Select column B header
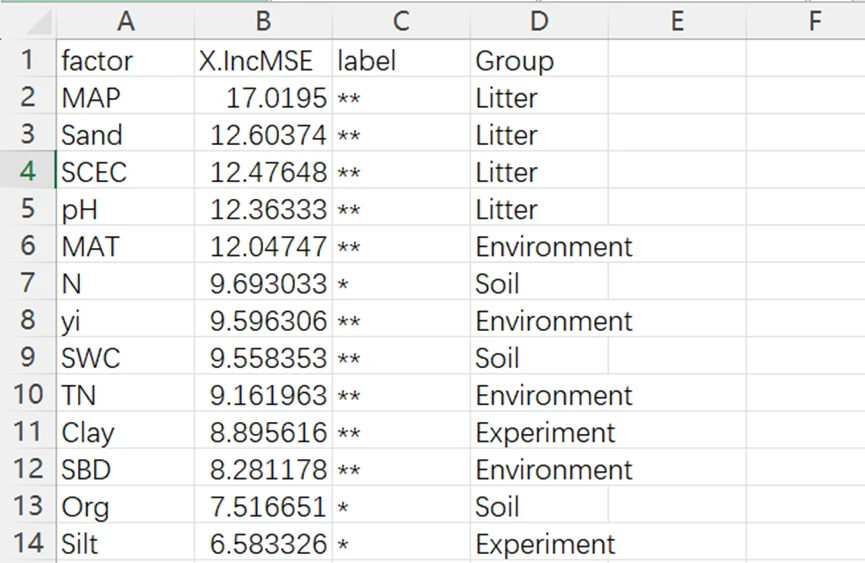 point(262,20)
